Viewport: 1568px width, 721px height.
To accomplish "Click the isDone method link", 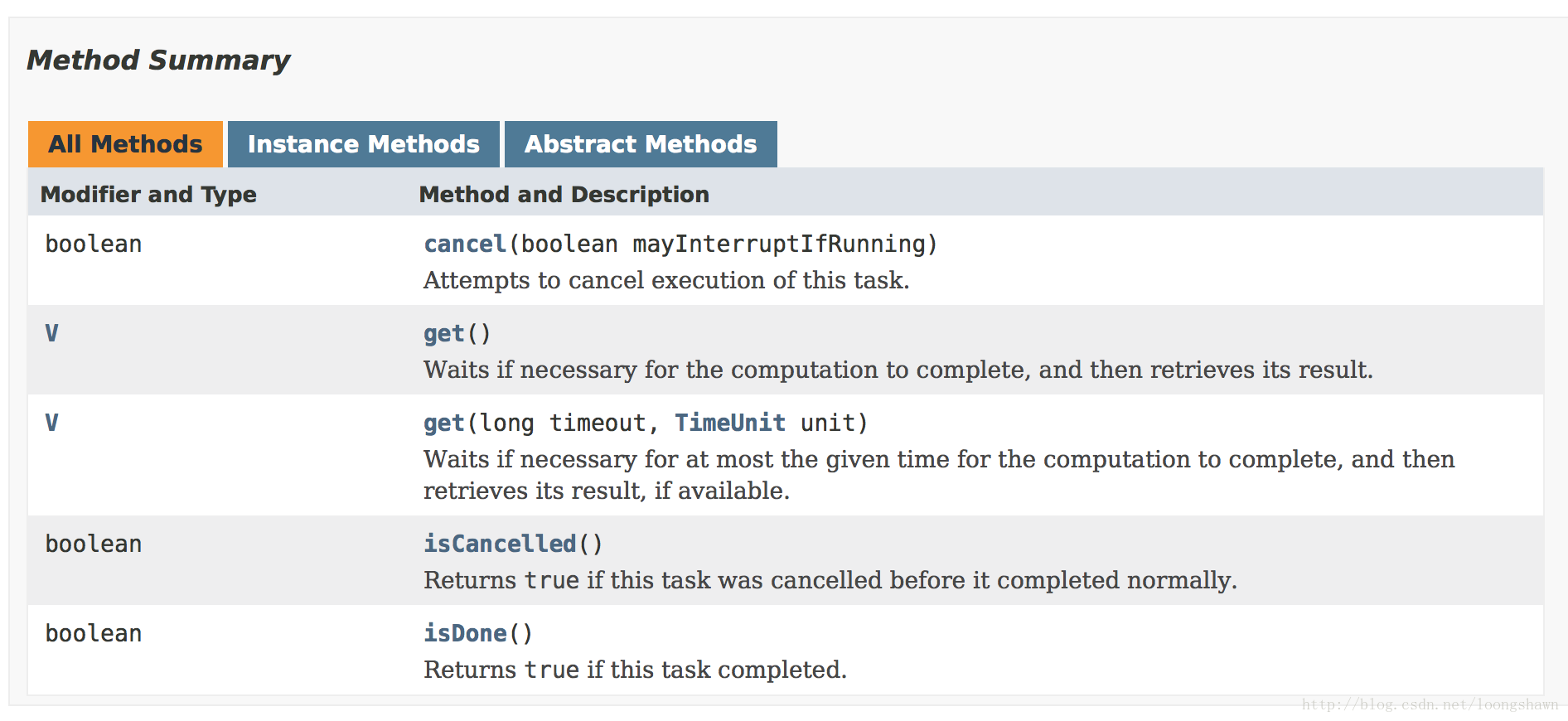I will pyautogui.click(x=465, y=633).
